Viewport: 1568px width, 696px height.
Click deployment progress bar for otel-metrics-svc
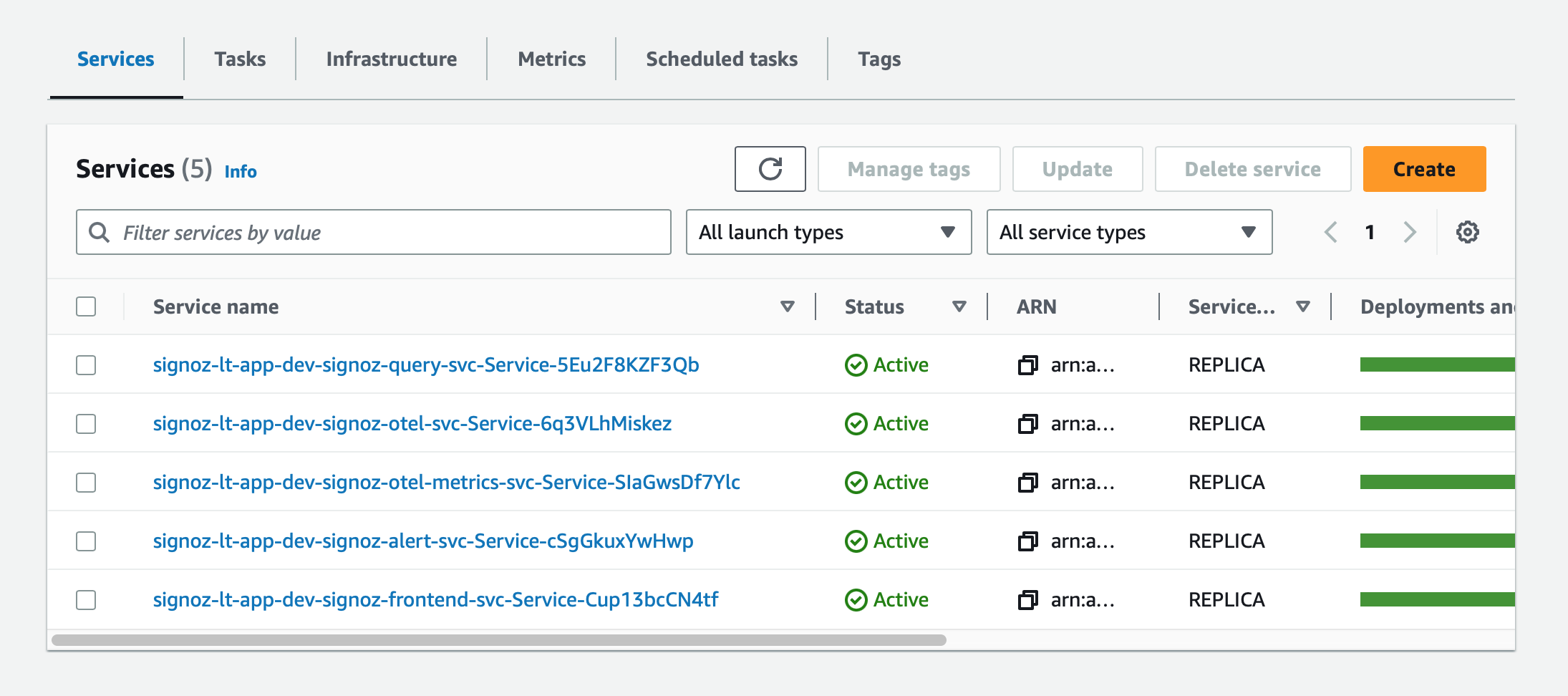1437,483
